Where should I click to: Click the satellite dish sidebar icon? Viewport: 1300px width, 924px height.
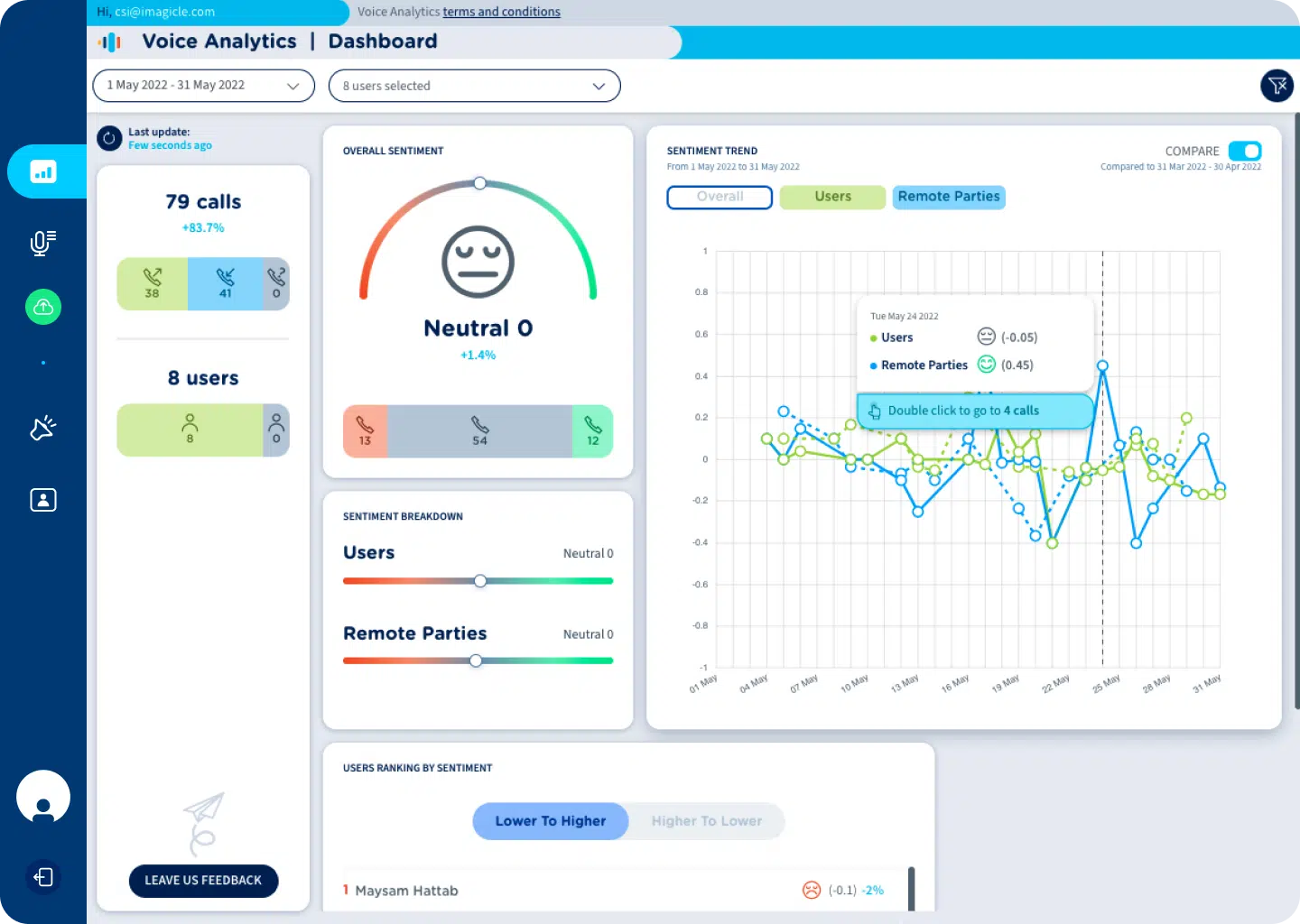point(43,428)
